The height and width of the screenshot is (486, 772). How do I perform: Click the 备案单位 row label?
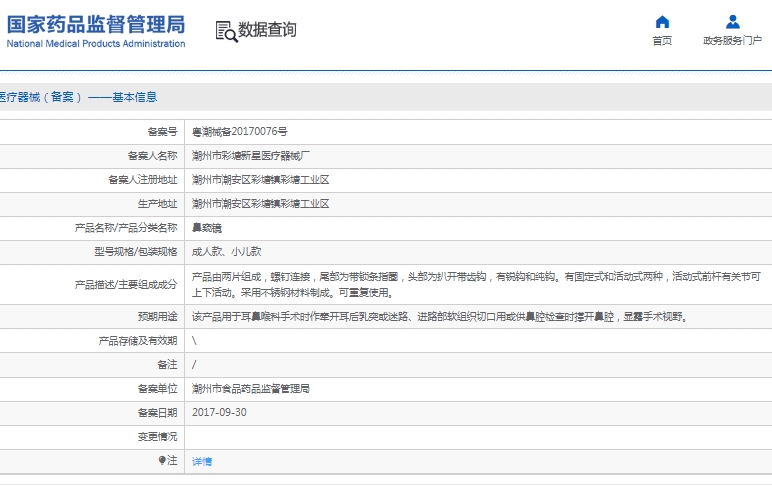pyautogui.click(x=158, y=389)
